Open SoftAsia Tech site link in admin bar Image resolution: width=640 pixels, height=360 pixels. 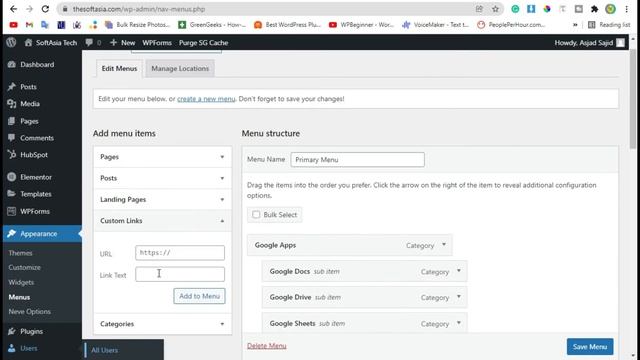51,42
